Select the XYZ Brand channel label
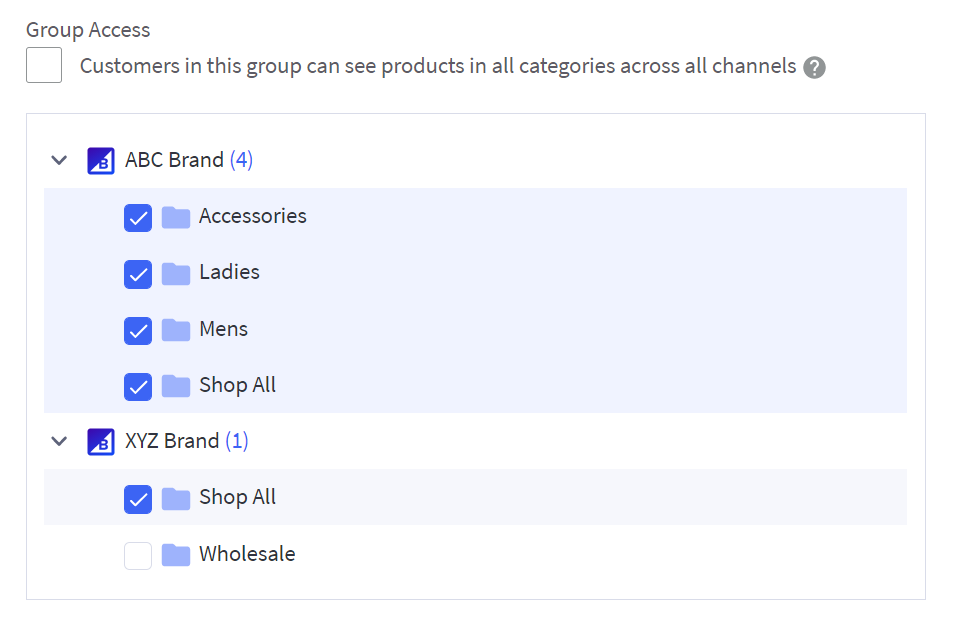This screenshot has height=627, width=953. pos(172,441)
